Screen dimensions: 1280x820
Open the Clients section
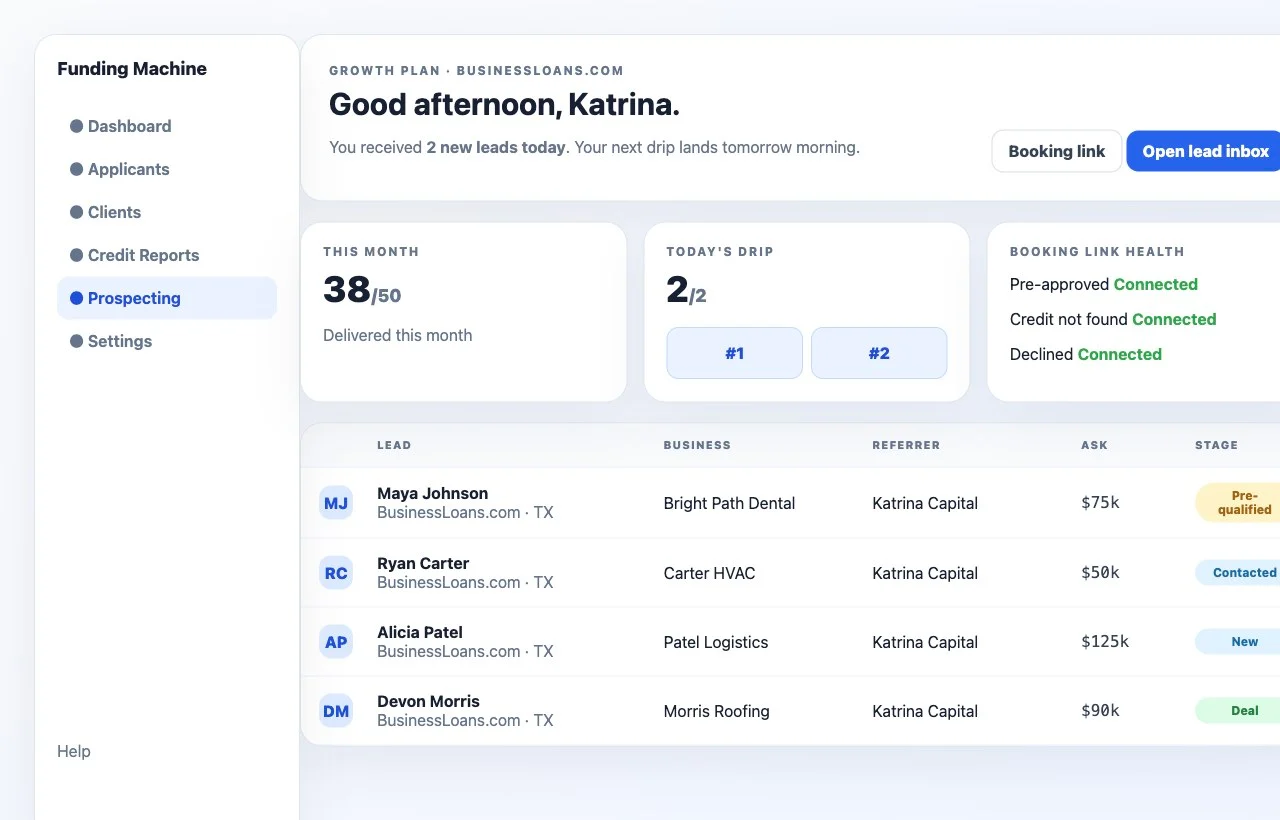coord(167,212)
